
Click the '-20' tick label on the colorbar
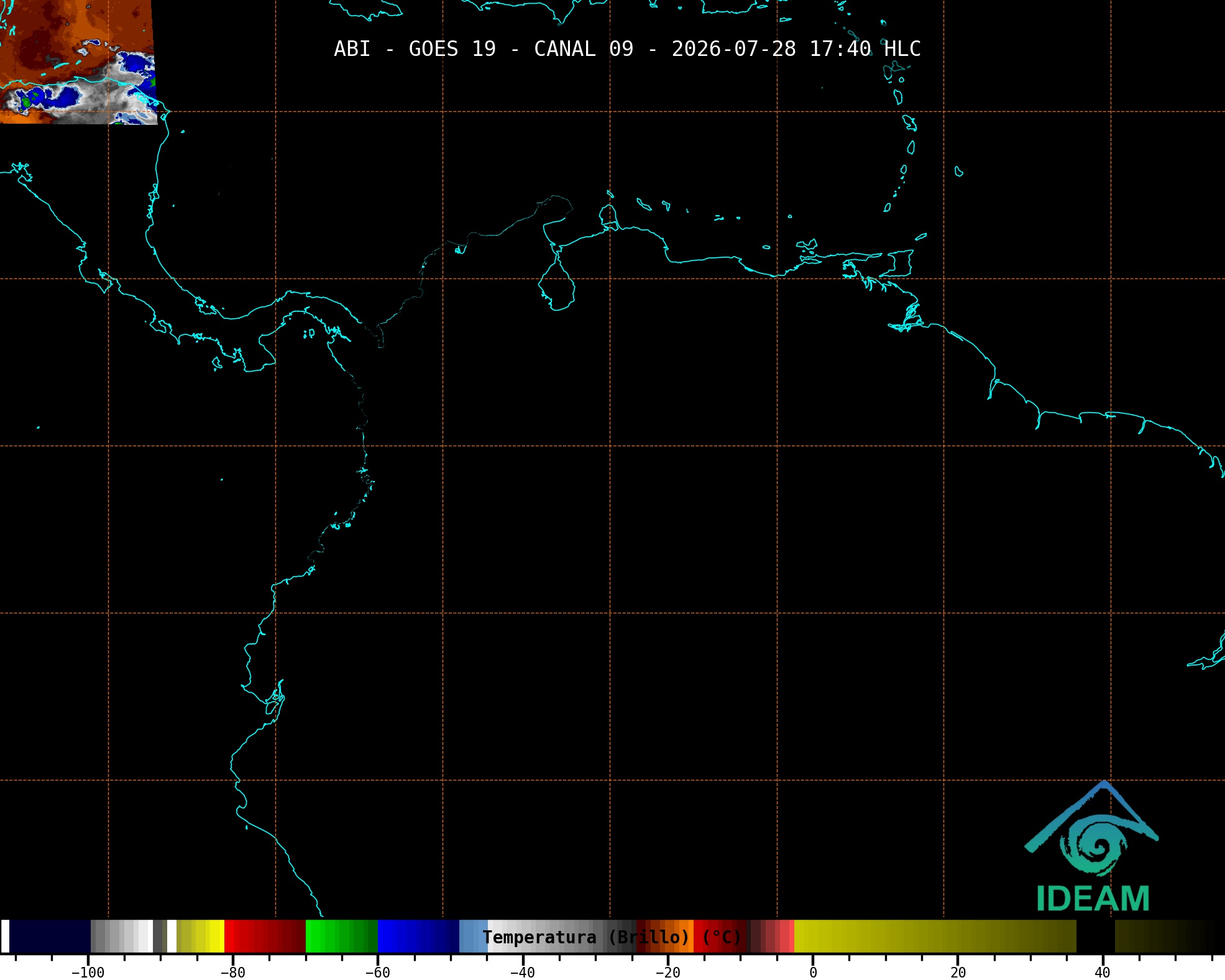pyautogui.click(x=668, y=972)
